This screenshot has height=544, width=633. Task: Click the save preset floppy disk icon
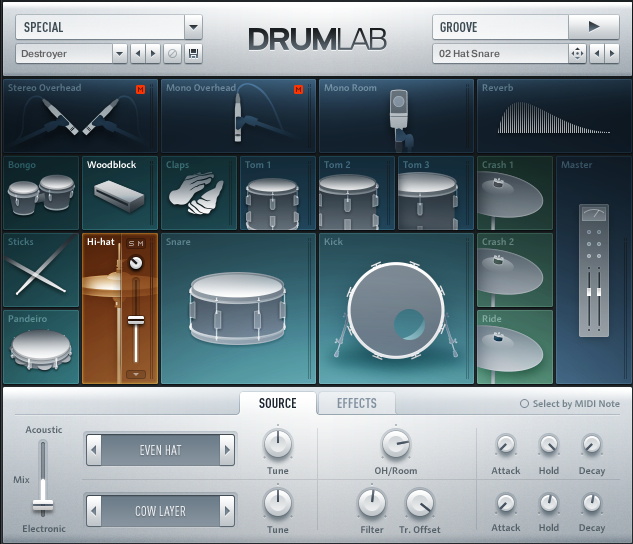point(193,53)
